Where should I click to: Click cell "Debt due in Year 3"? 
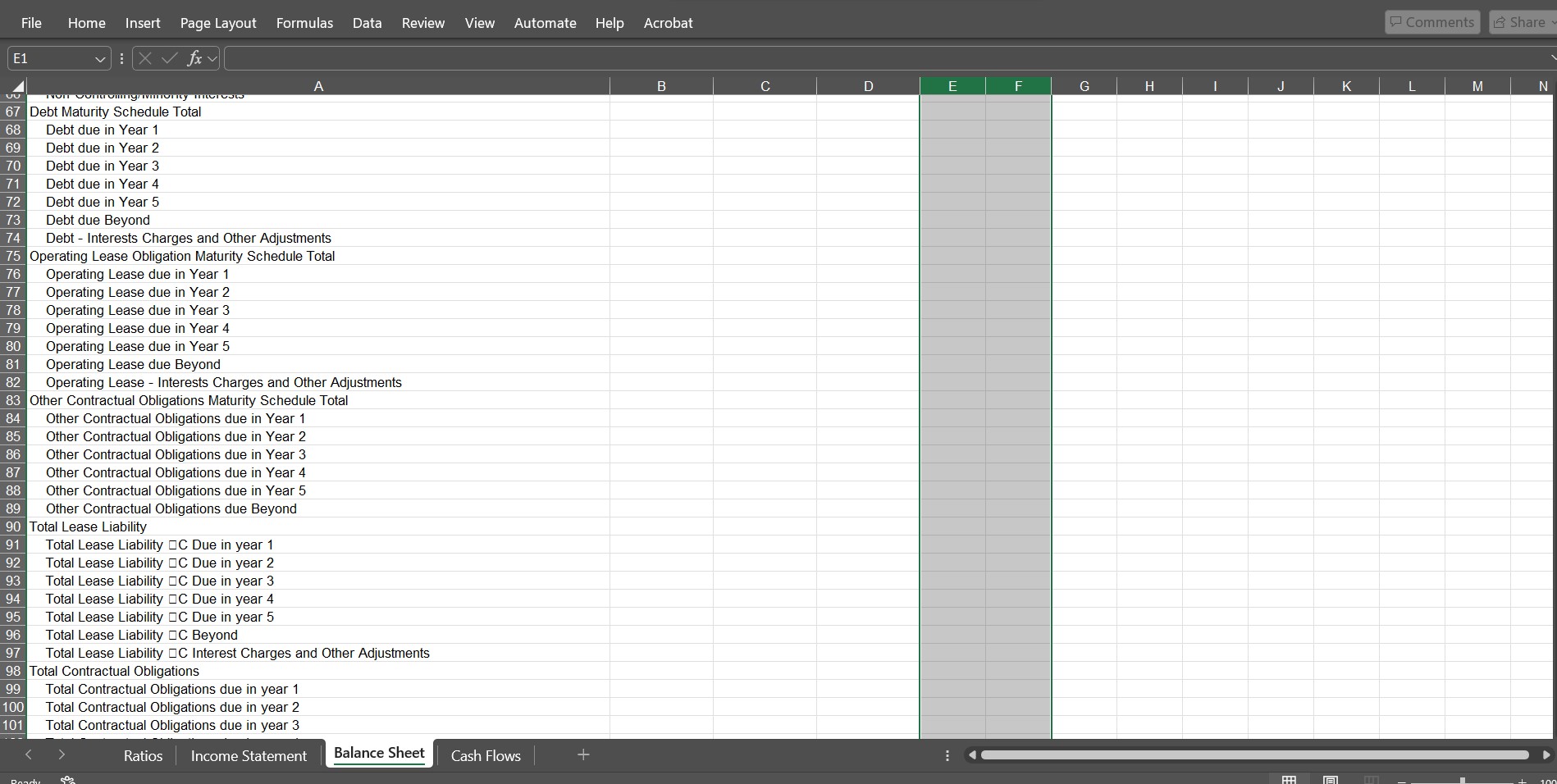click(318, 166)
